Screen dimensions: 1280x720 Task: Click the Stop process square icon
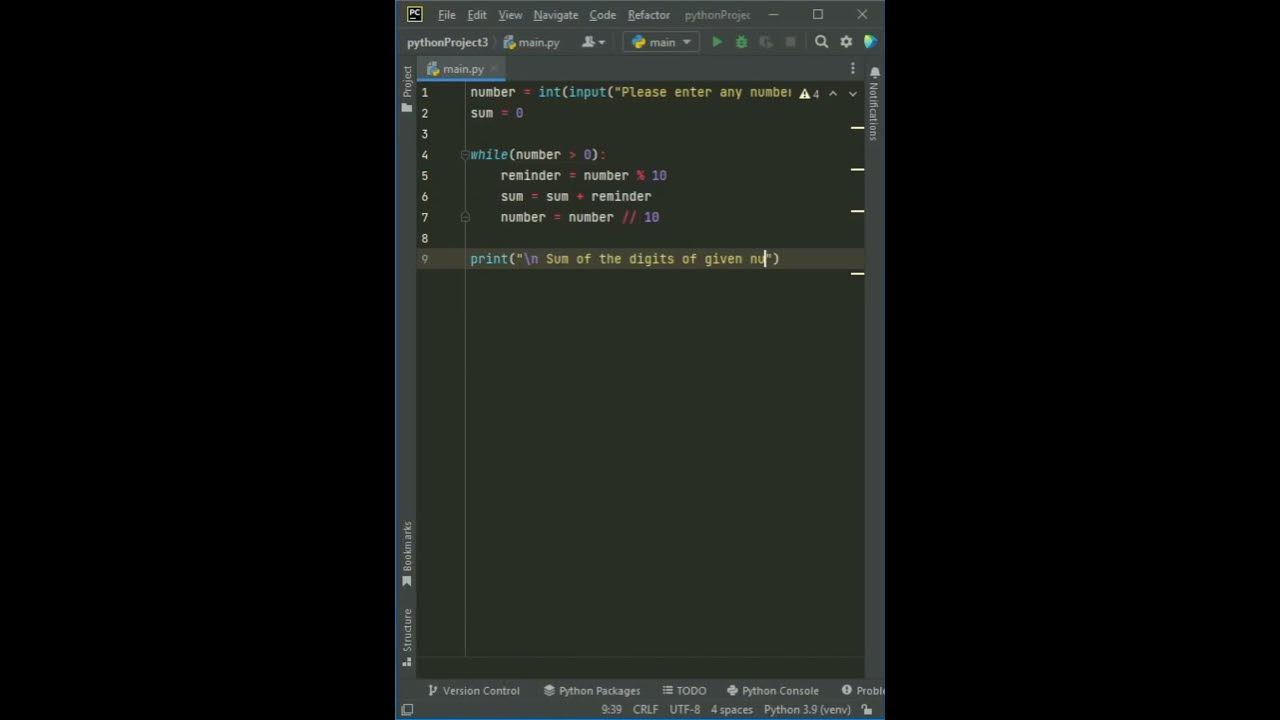coord(790,42)
